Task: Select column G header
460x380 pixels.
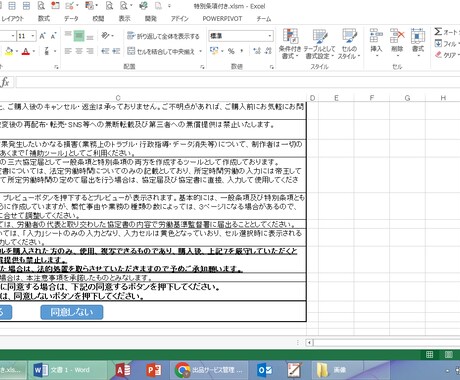Action: [407, 98]
